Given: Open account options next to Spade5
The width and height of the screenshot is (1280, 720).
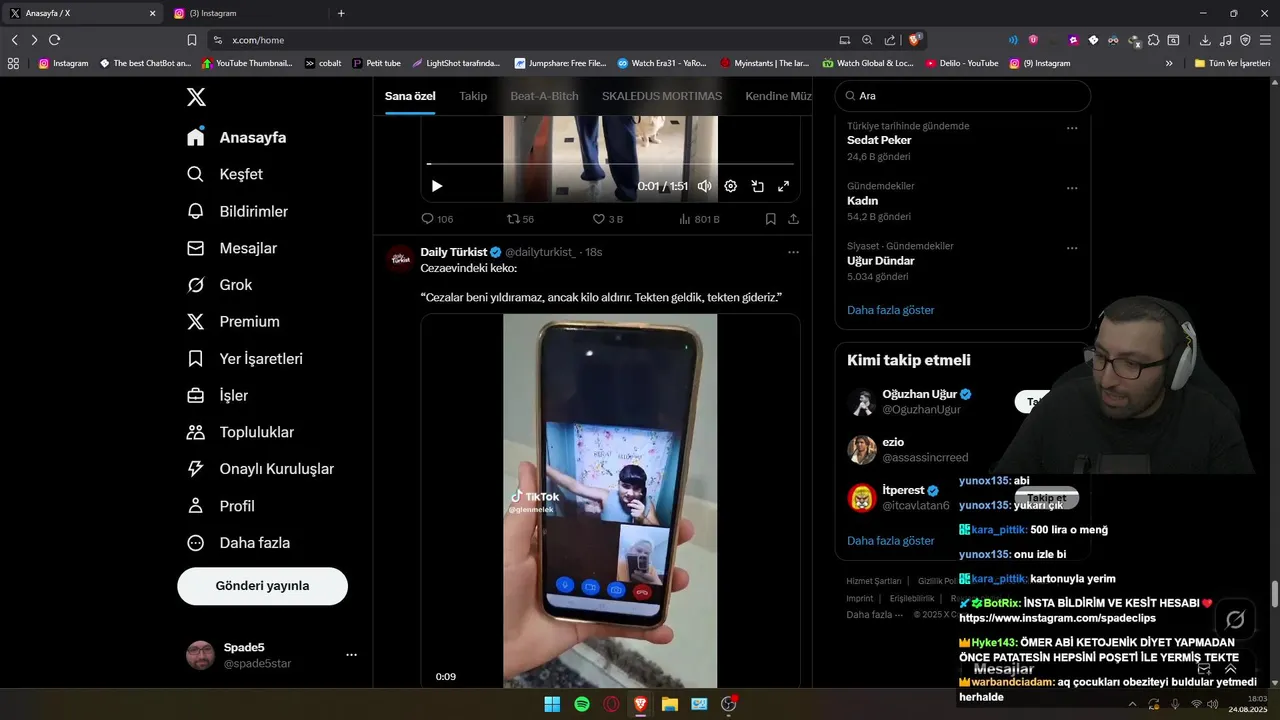Looking at the screenshot, I should [x=351, y=655].
